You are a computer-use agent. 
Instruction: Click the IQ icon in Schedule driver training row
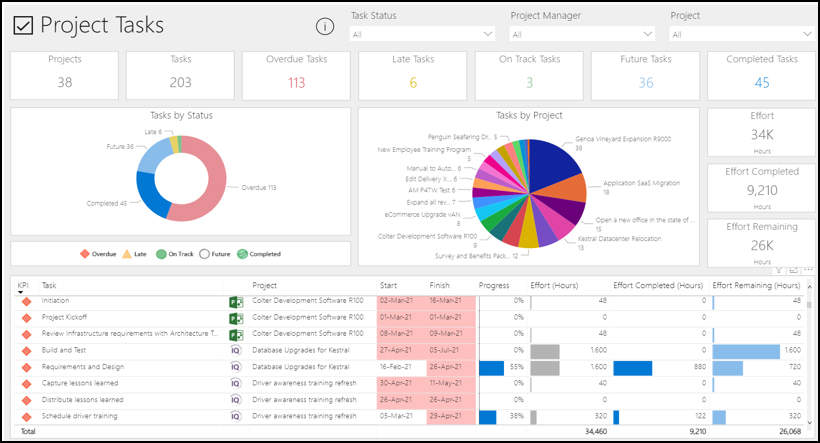236,416
